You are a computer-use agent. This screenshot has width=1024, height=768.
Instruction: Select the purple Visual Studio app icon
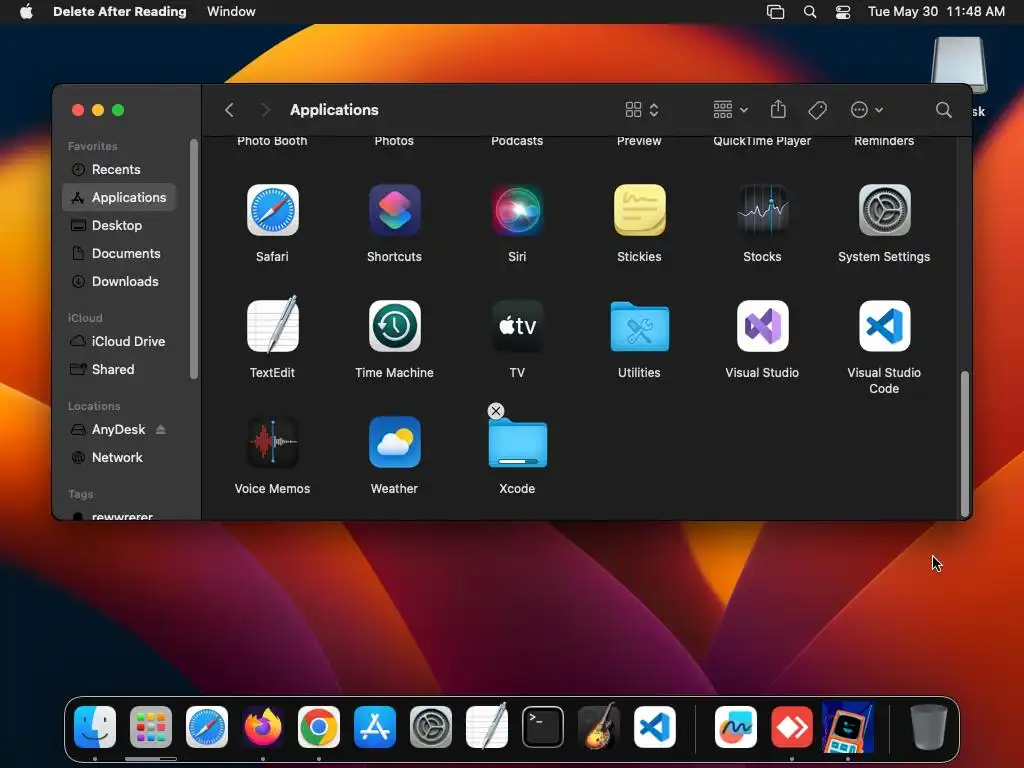click(762, 326)
